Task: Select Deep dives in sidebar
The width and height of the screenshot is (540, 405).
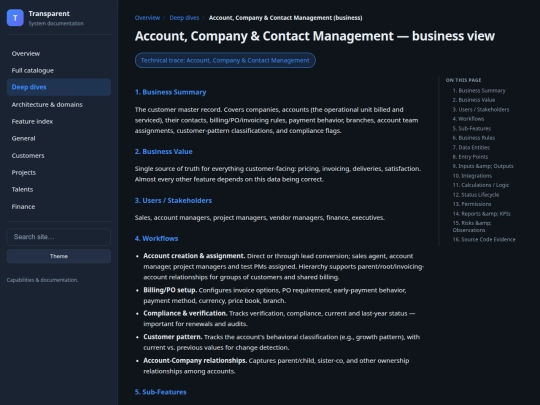Action: (59, 87)
